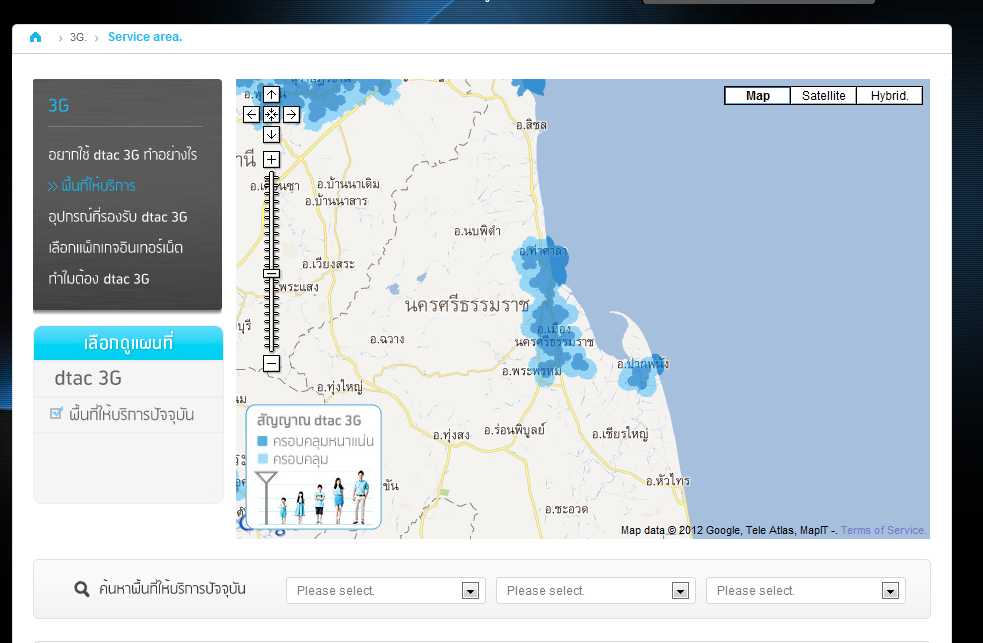This screenshot has height=643, width=983.
Task: Click the อ.นบพิตำ label on map
Action: tap(477, 231)
